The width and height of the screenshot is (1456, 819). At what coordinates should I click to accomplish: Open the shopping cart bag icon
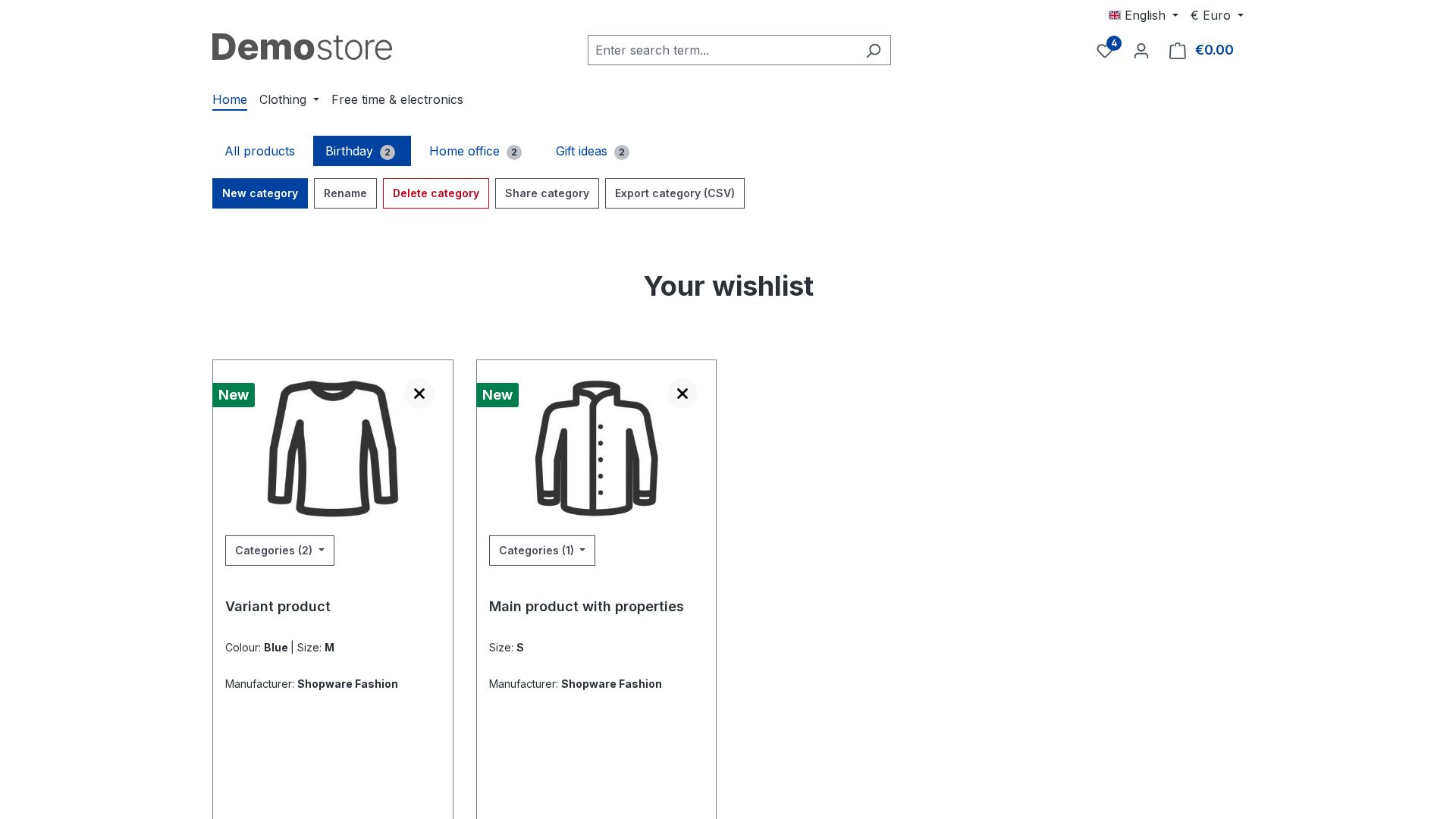pyautogui.click(x=1178, y=51)
